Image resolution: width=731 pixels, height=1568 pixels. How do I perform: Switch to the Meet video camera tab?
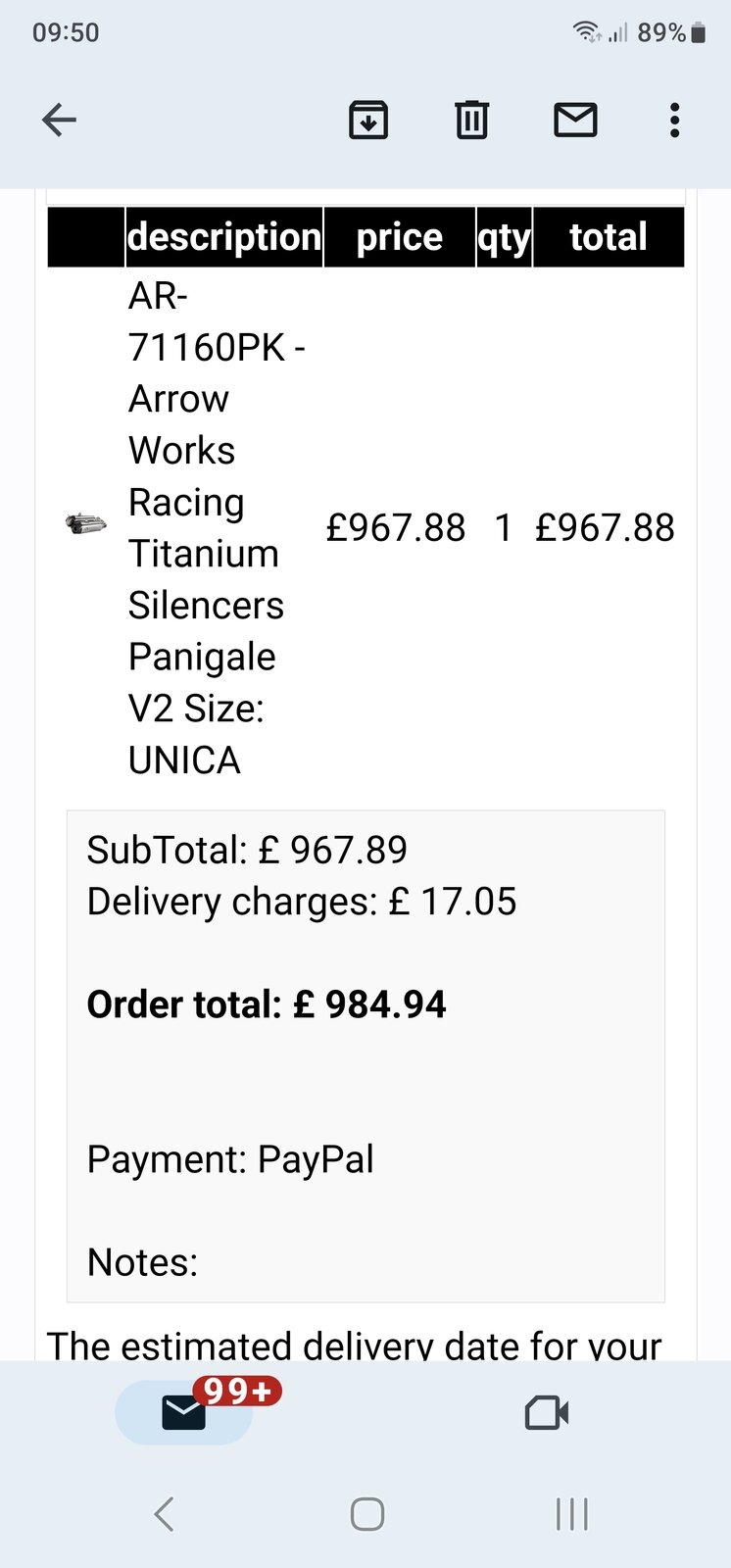(547, 1412)
